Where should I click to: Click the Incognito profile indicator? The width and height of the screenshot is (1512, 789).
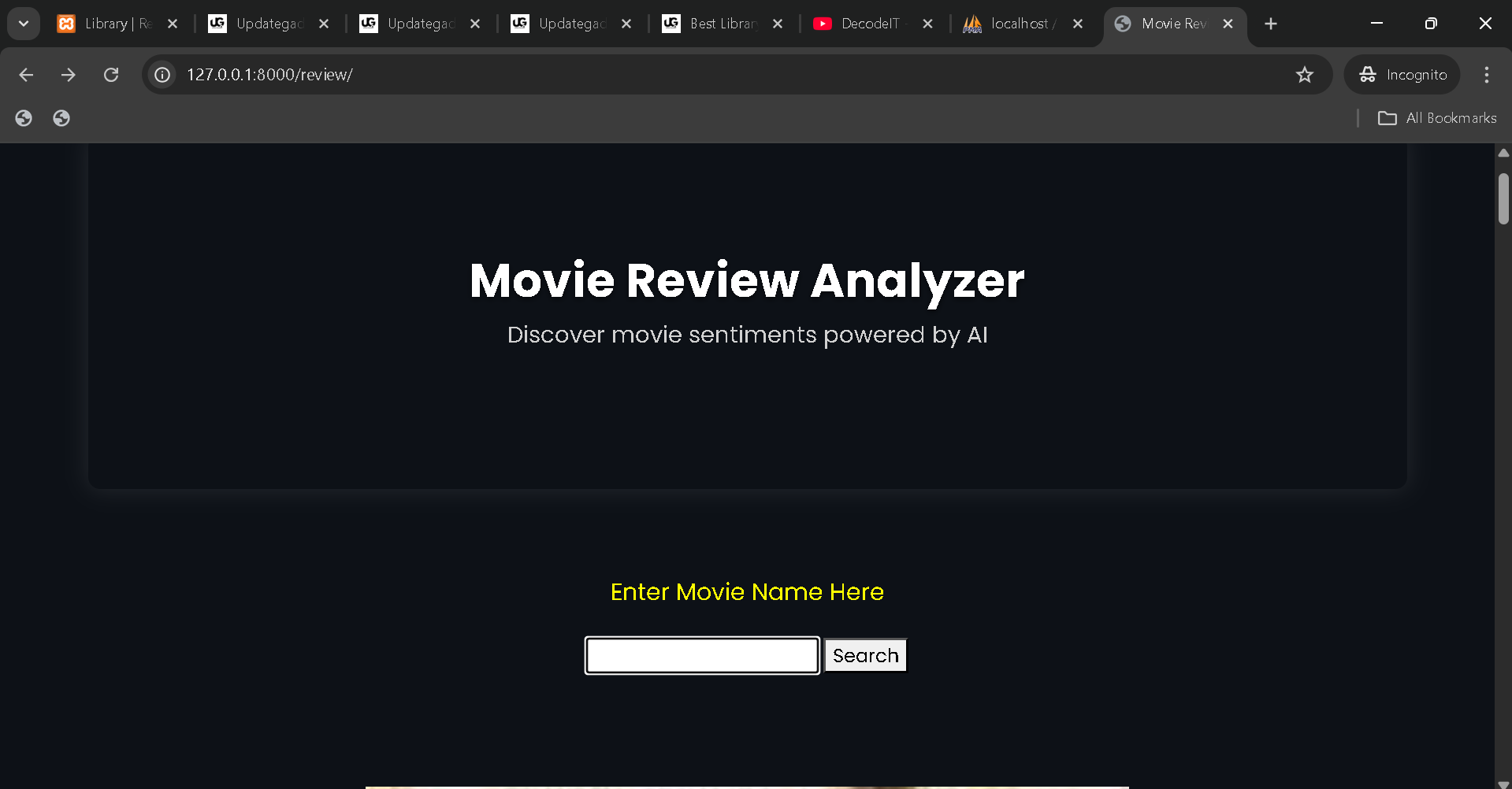pyautogui.click(x=1402, y=75)
